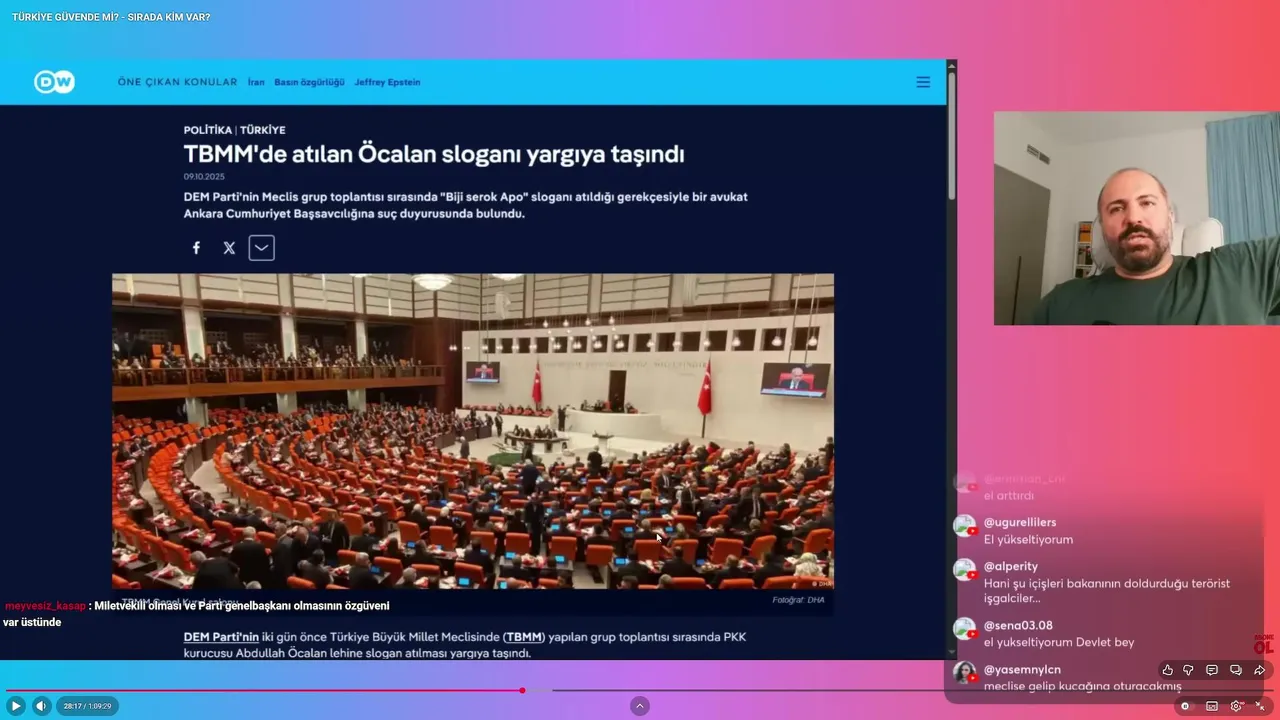1280x720 pixels.
Task: Open comments with the speech bubble icon
Action: (x=1212, y=670)
